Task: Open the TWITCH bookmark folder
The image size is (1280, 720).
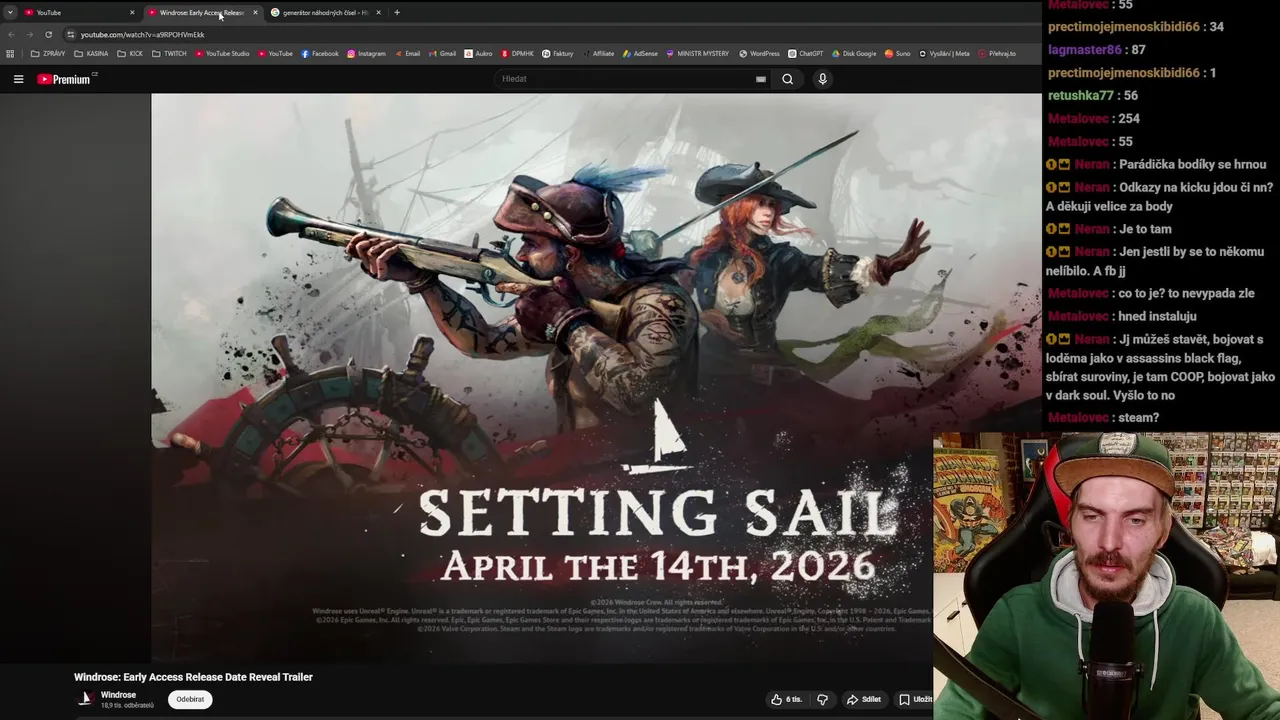Action: coord(169,54)
